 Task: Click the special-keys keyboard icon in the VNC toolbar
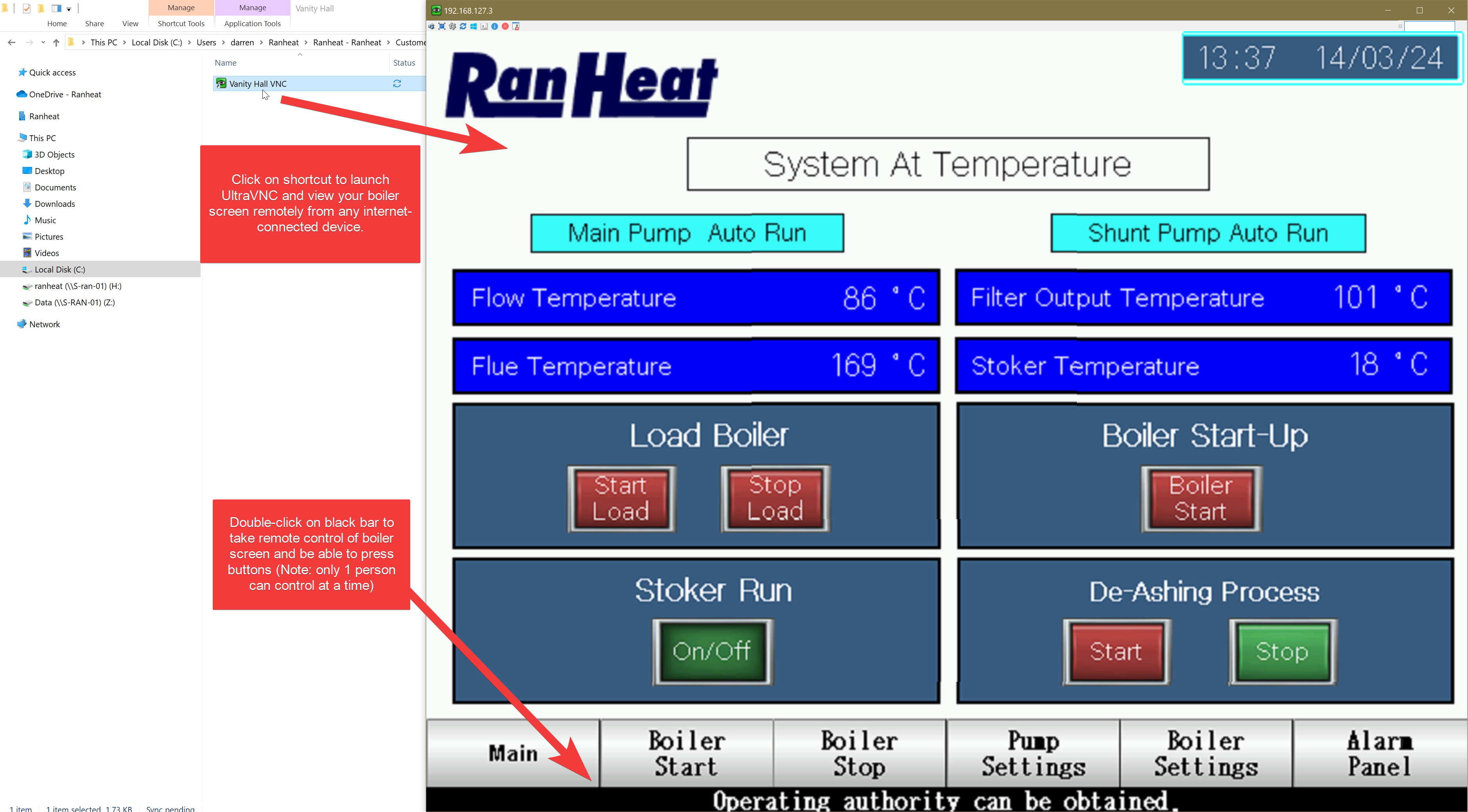pos(484,26)
